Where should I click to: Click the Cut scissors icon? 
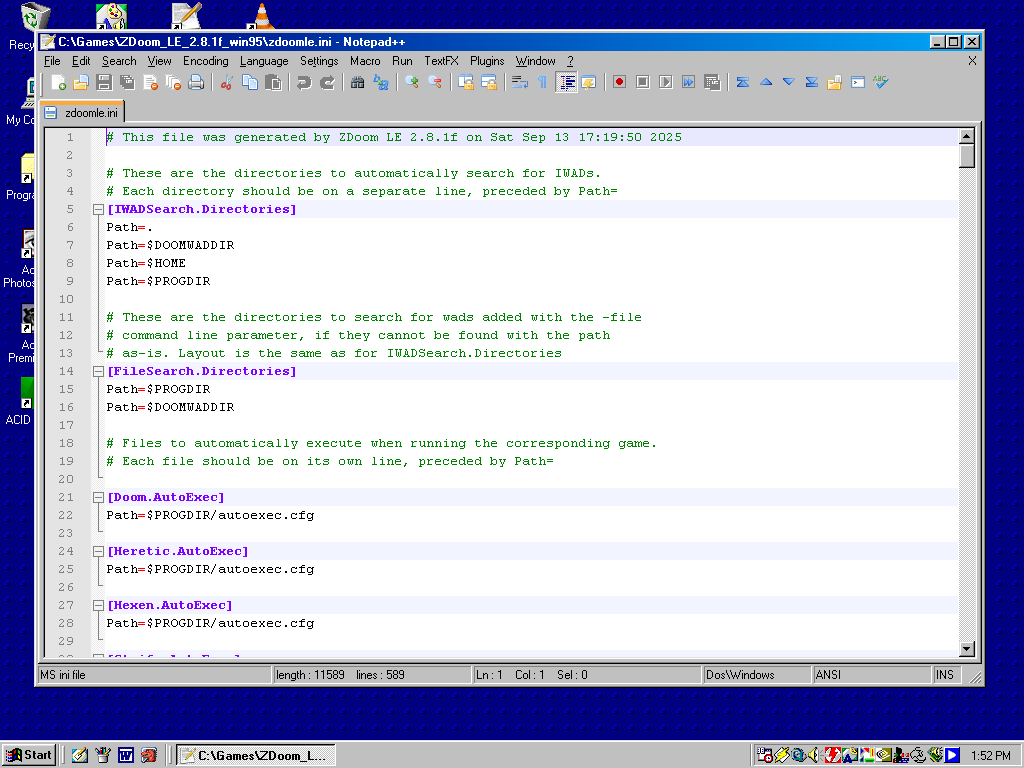(x=227, y=82)
